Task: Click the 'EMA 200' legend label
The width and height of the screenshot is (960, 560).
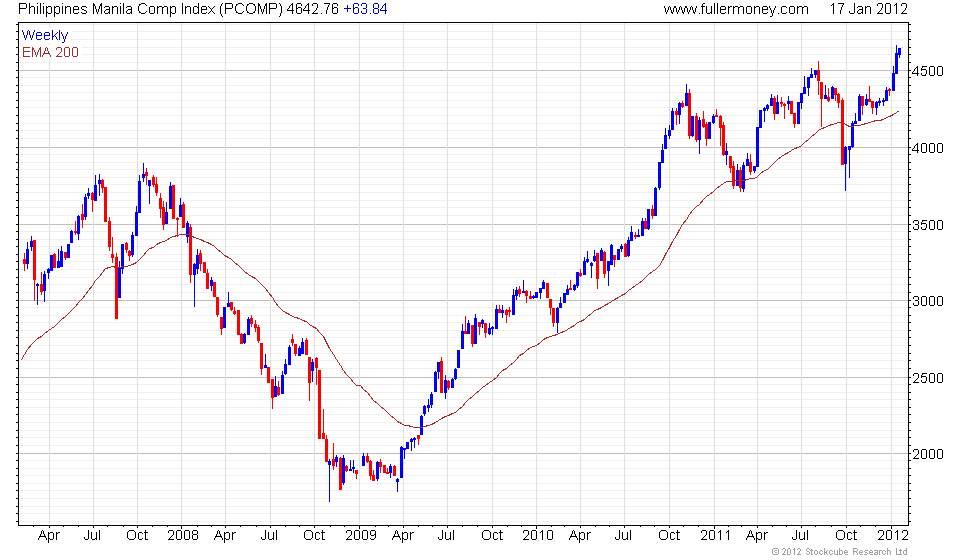Action: point(50,53)
